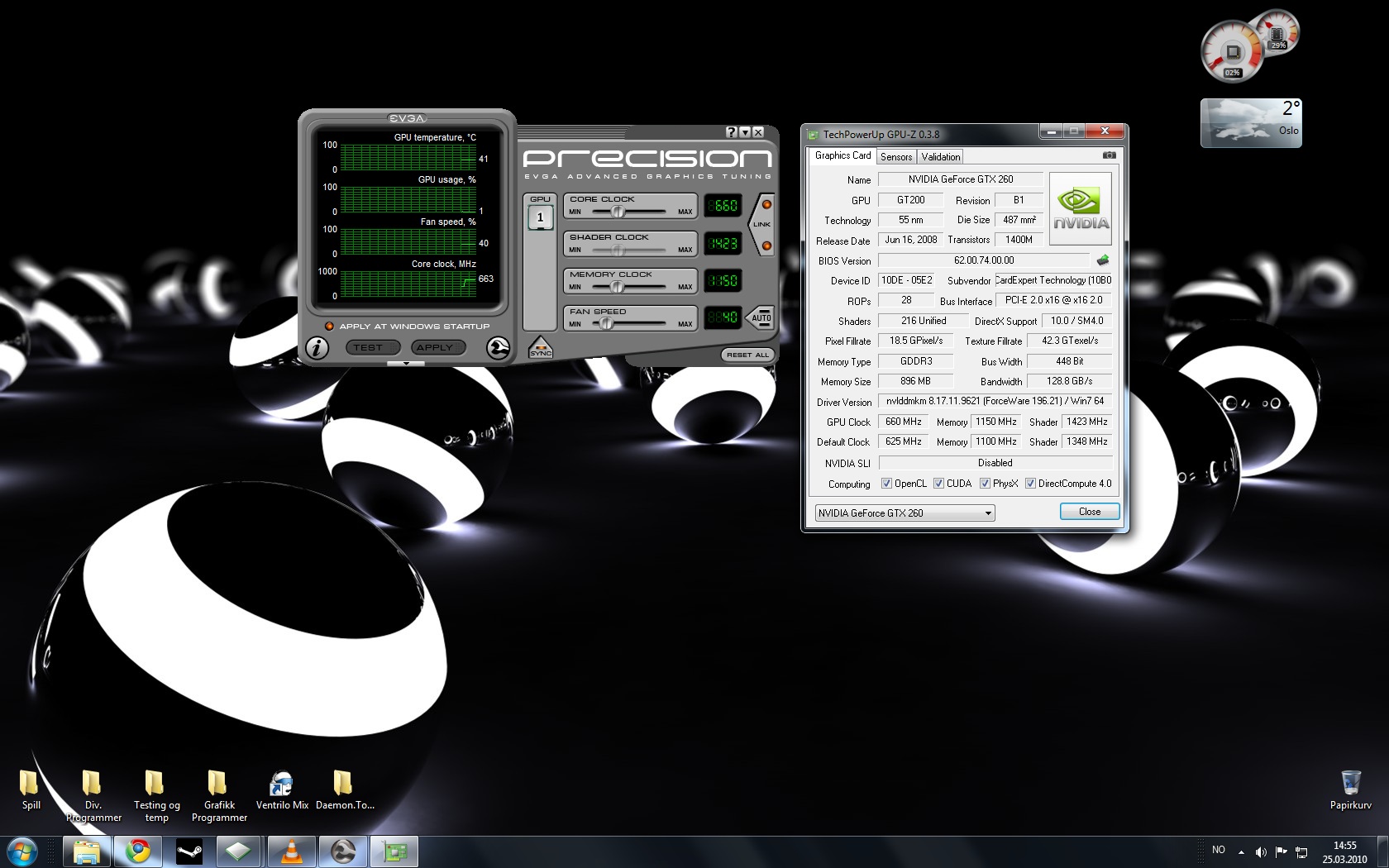Screen dimensions: 1389x868
Task: Click the NVIDIA logo in GPU-Z
Action: click(1081, 208)
